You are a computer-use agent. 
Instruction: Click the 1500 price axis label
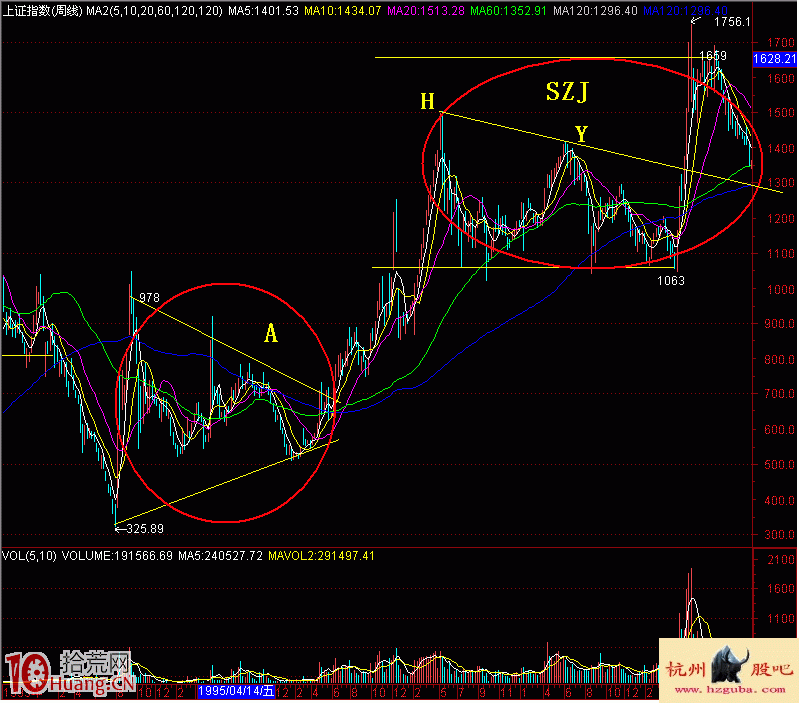781,113
